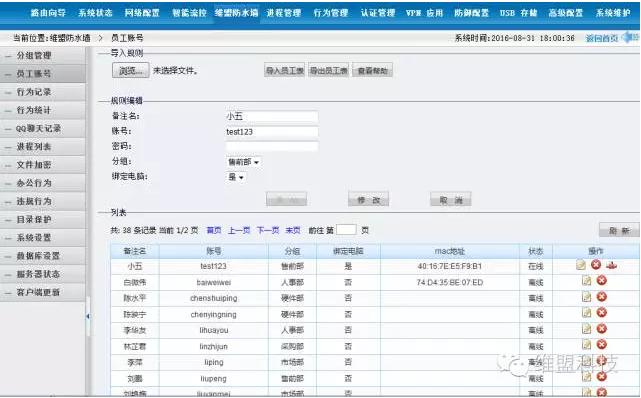Delete the linzhijun account row
Viewport: 641px width, 398px height.
point(601,344)
